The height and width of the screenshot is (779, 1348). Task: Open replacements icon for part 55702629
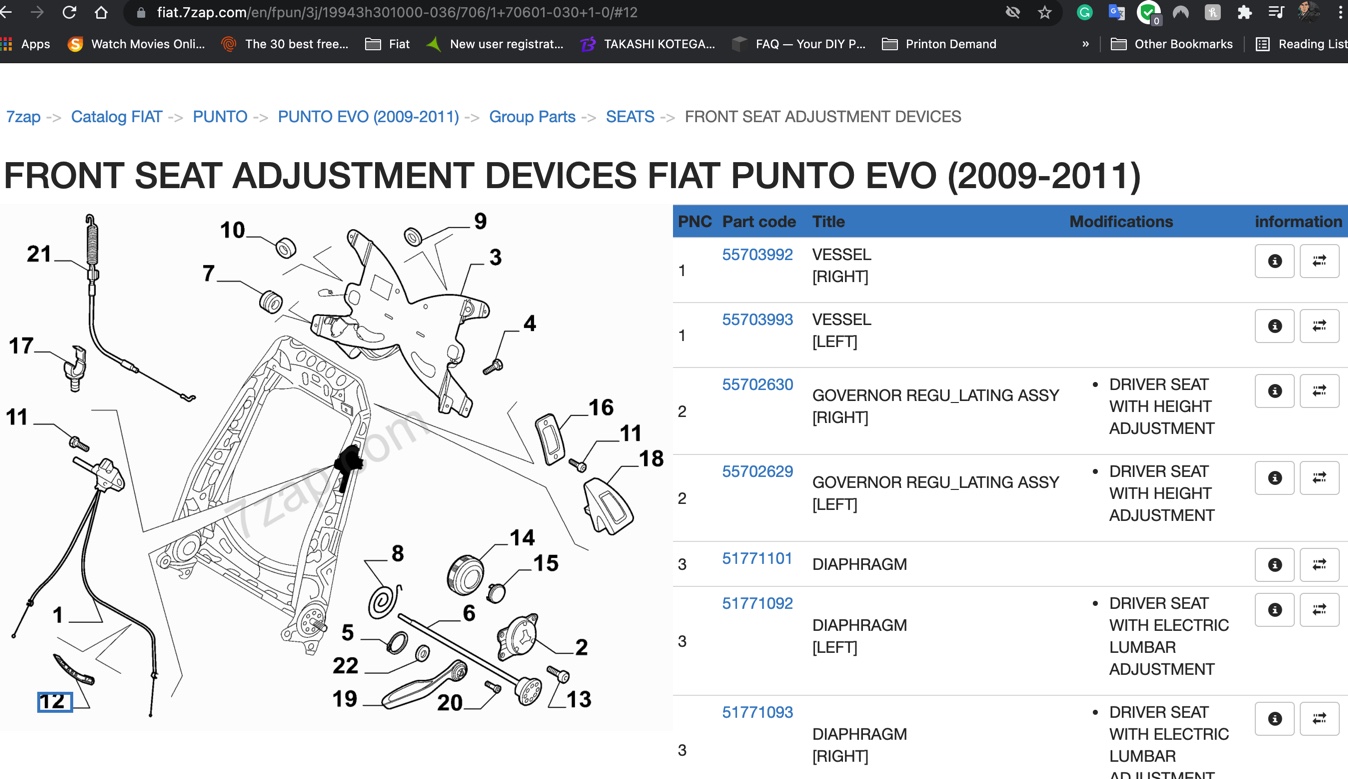click(x=1319, y=478)
